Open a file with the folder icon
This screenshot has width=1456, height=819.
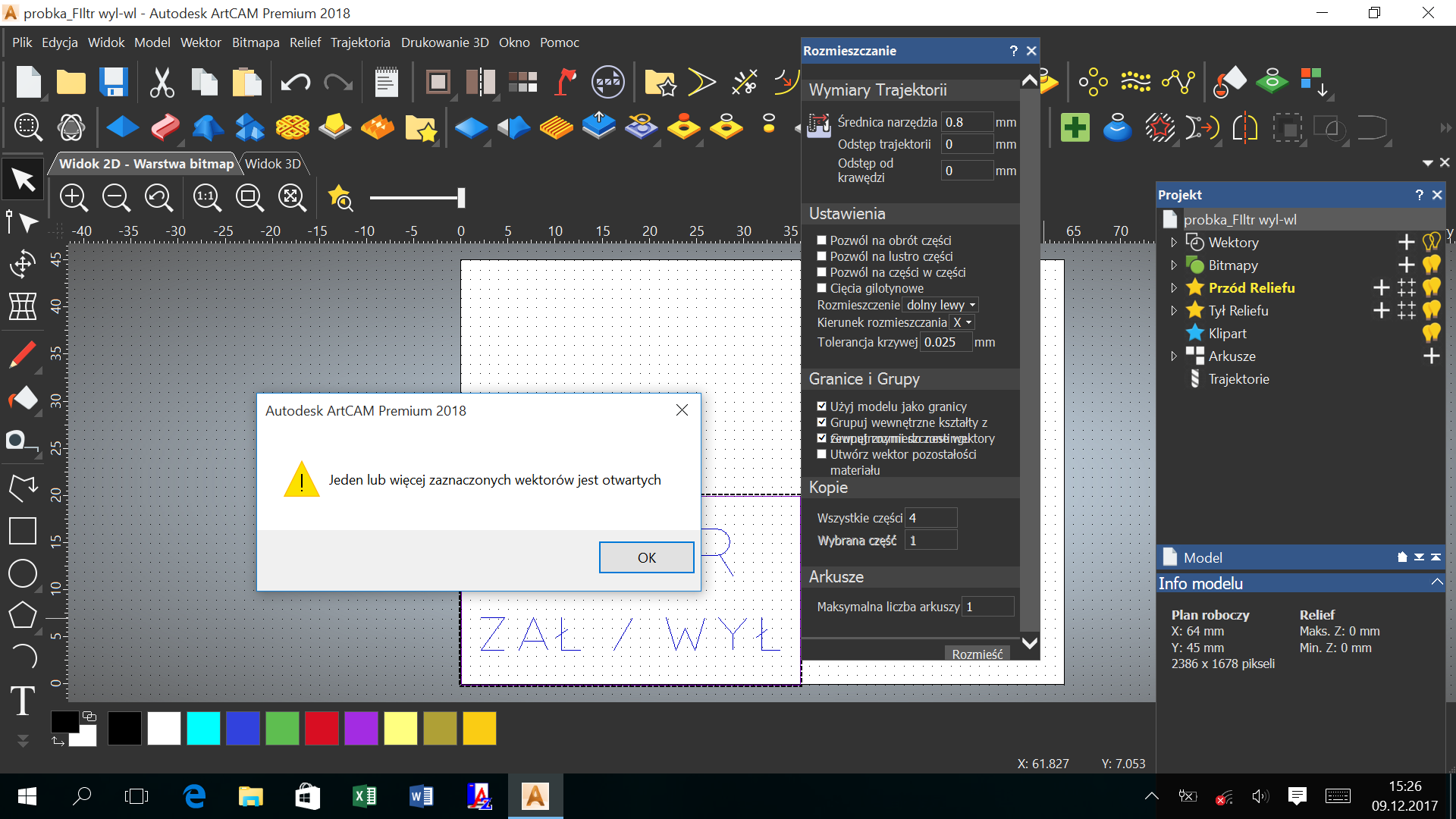click(x=71, y=82)
